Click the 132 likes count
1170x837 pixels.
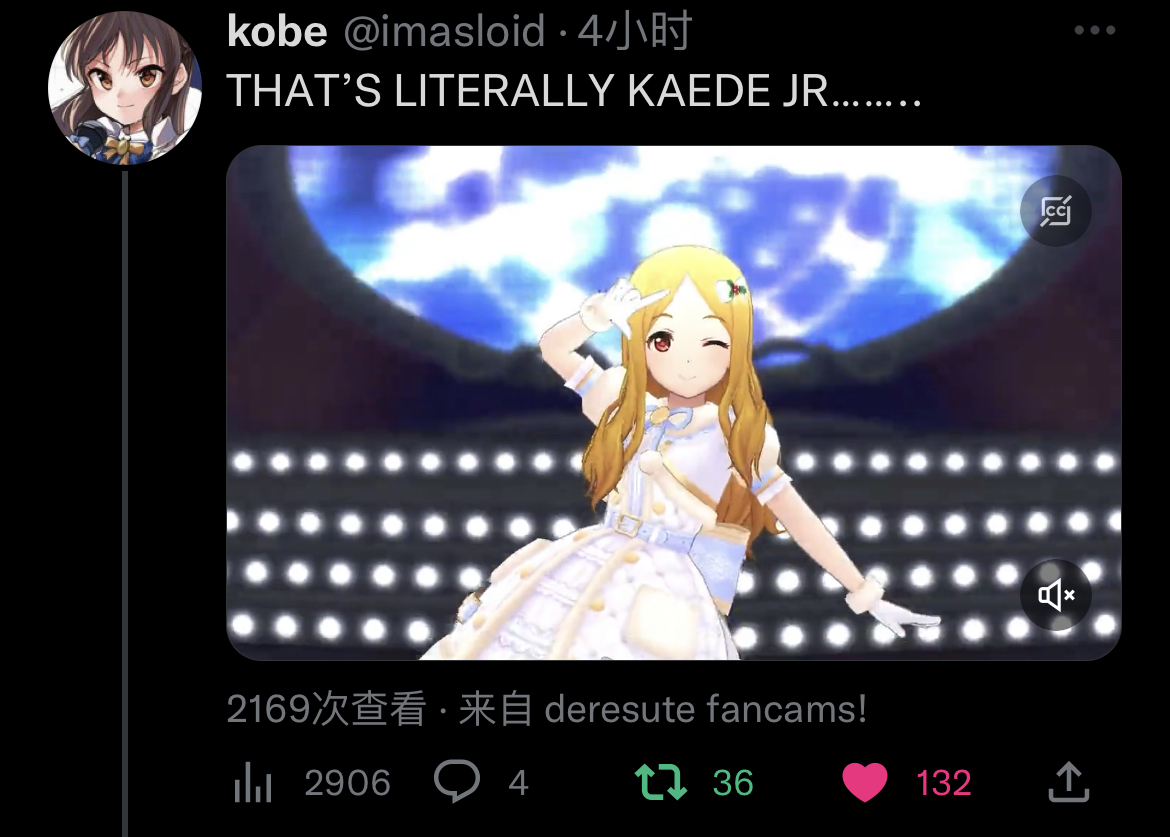(x=943, y=783)
